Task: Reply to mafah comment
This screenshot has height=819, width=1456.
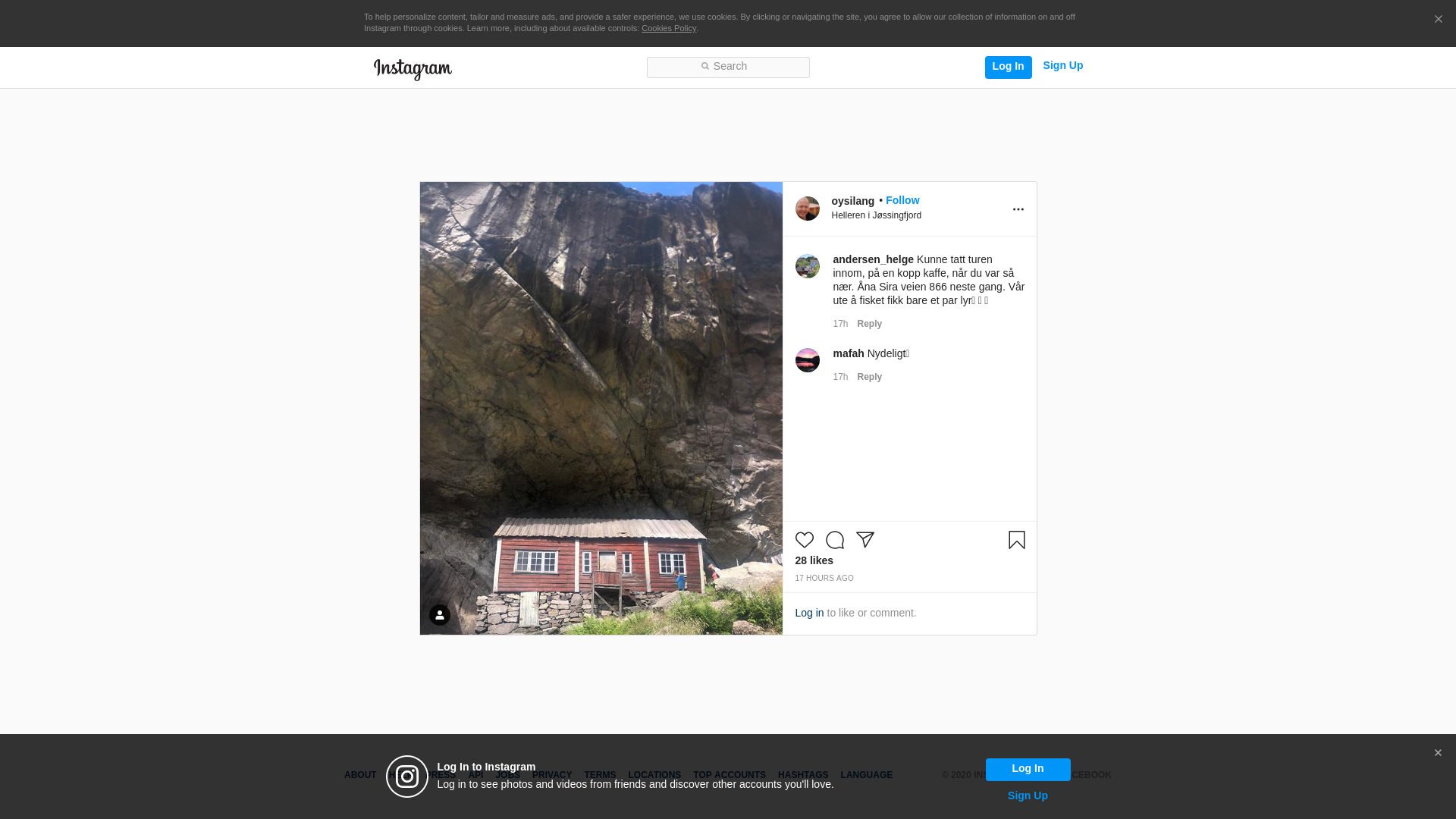Action: click(869, 377)
